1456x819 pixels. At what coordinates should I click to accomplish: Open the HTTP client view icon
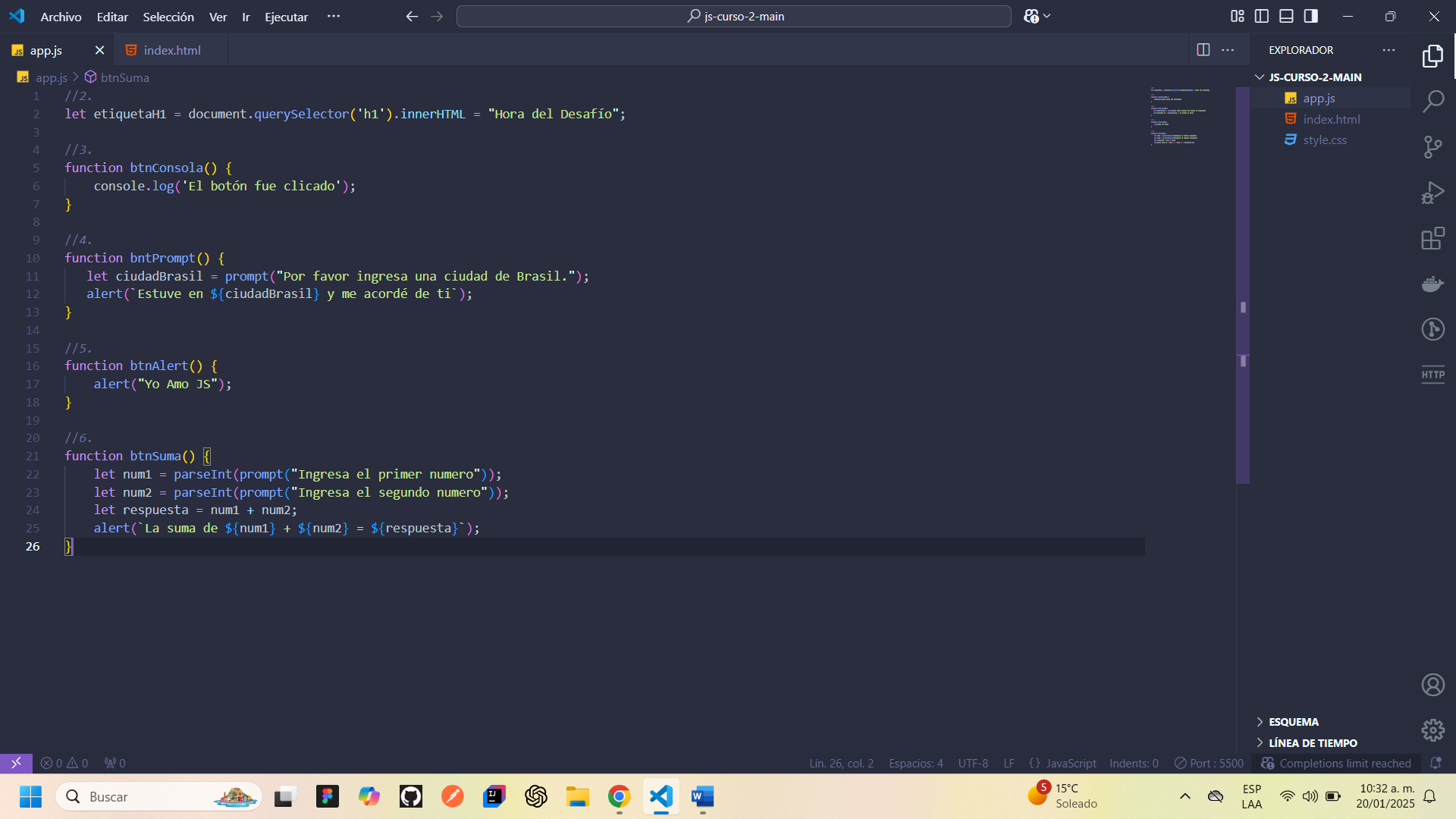tap(1432, 375)
